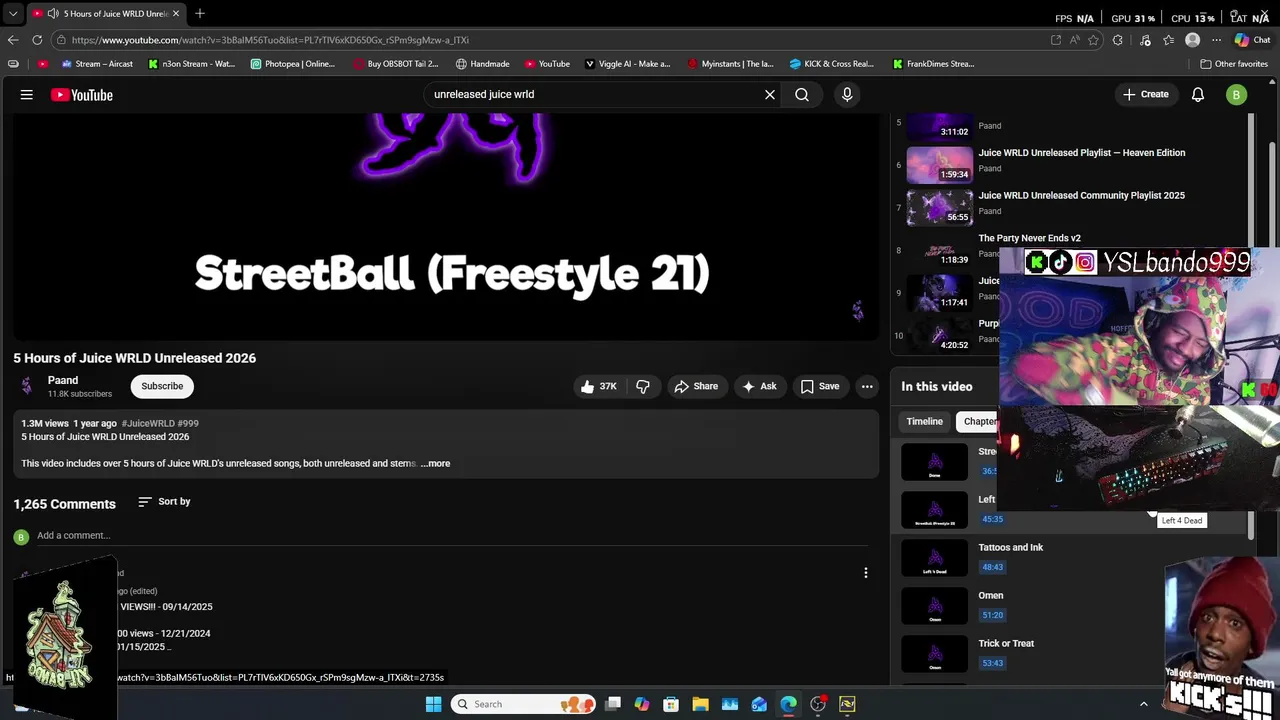Open Juice WRLD Unreleased Playlist Heaven Edition
Image resolution: width=1280 pixels, height=720 pixels.
click(x=1081, y=153)
